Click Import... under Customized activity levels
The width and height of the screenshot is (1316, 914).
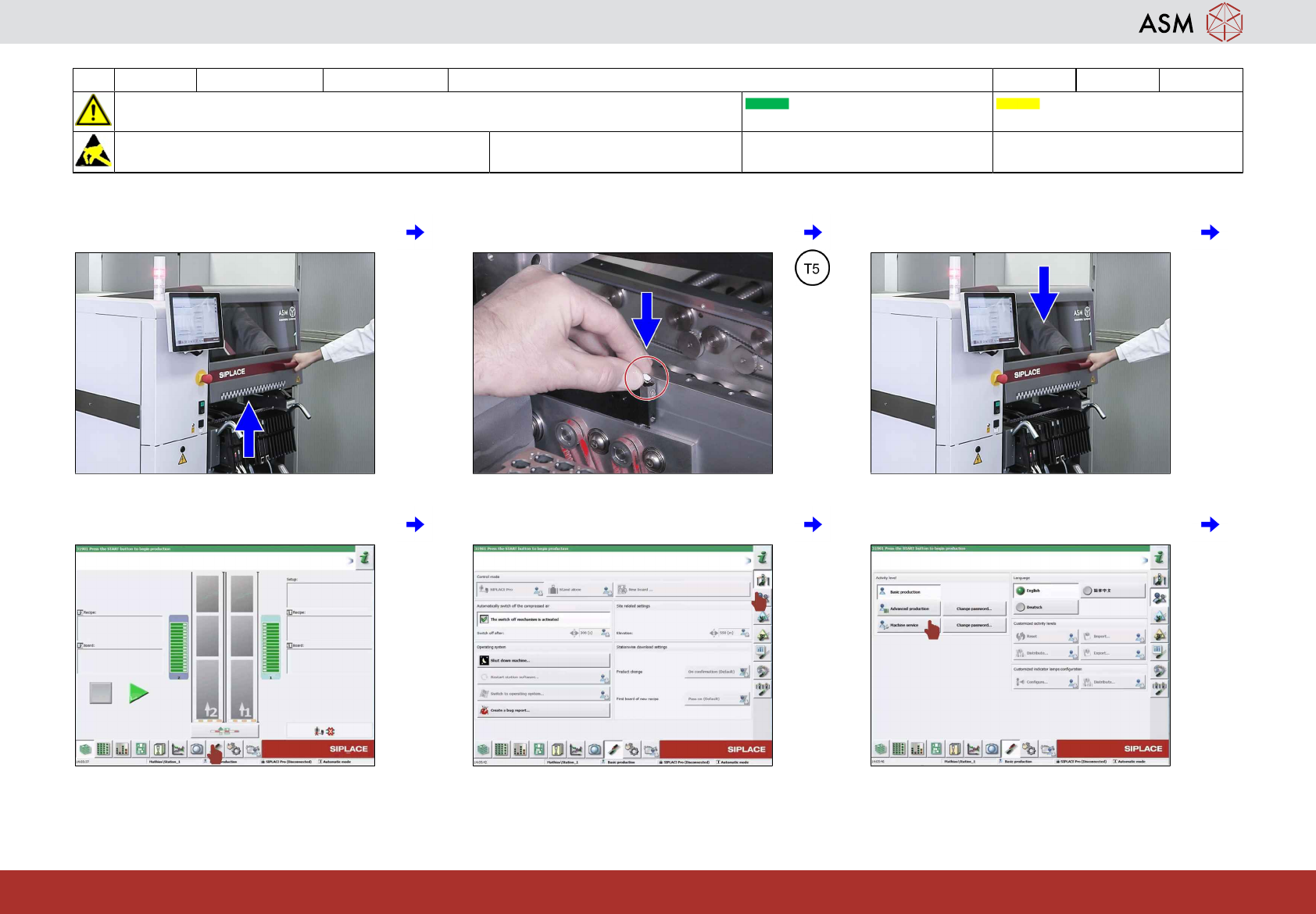click(x=1113, y=637)
